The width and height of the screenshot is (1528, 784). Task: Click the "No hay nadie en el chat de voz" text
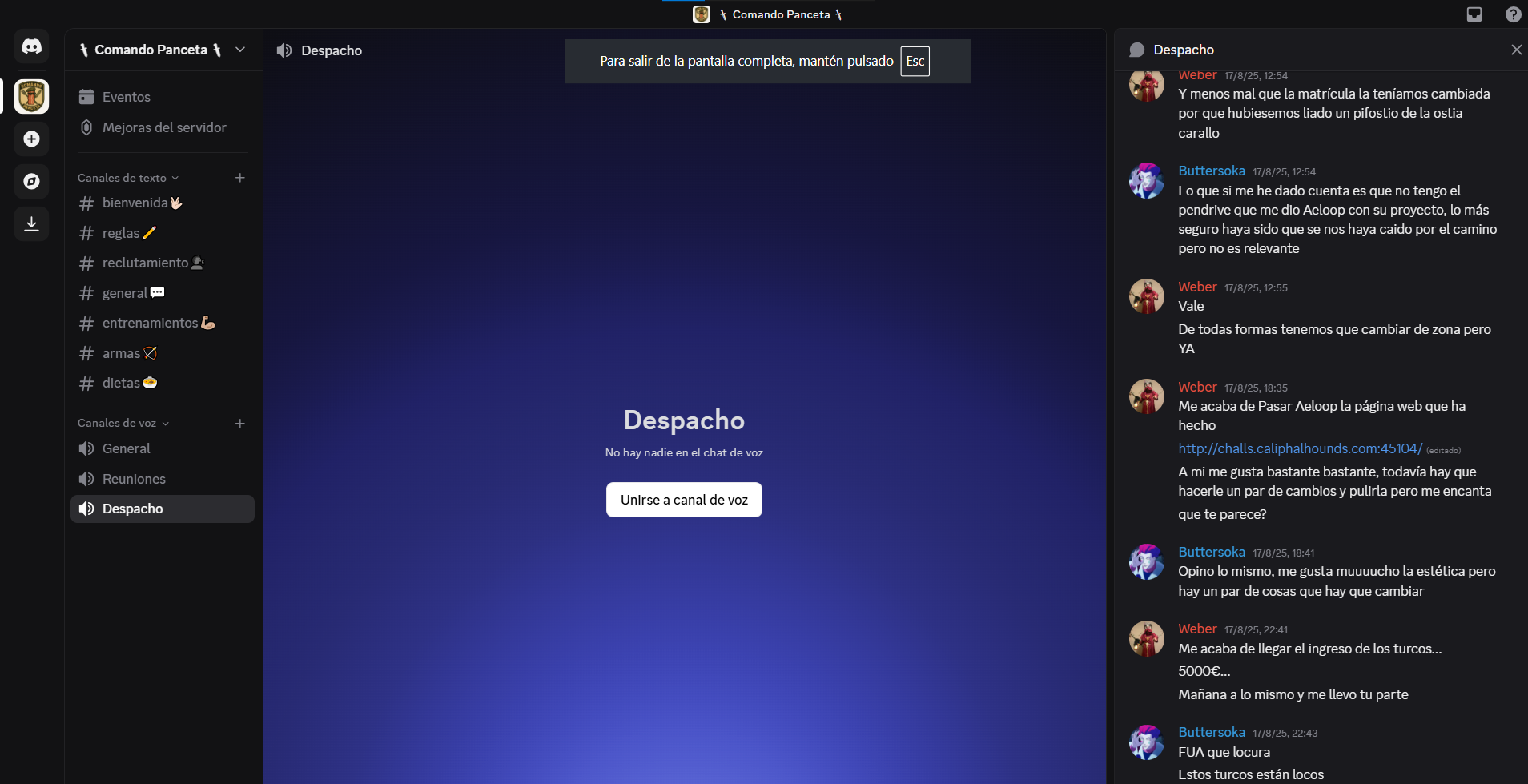(684, 452)
